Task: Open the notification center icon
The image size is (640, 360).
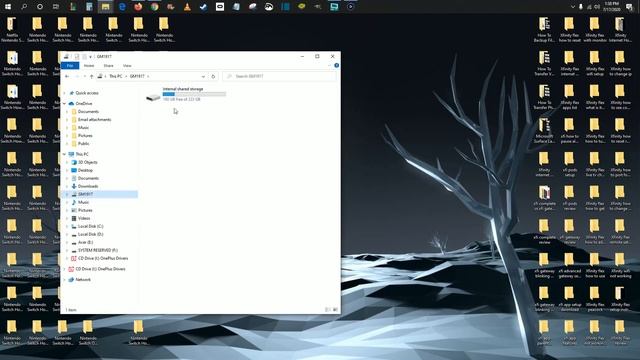Action: pos(629,7)
